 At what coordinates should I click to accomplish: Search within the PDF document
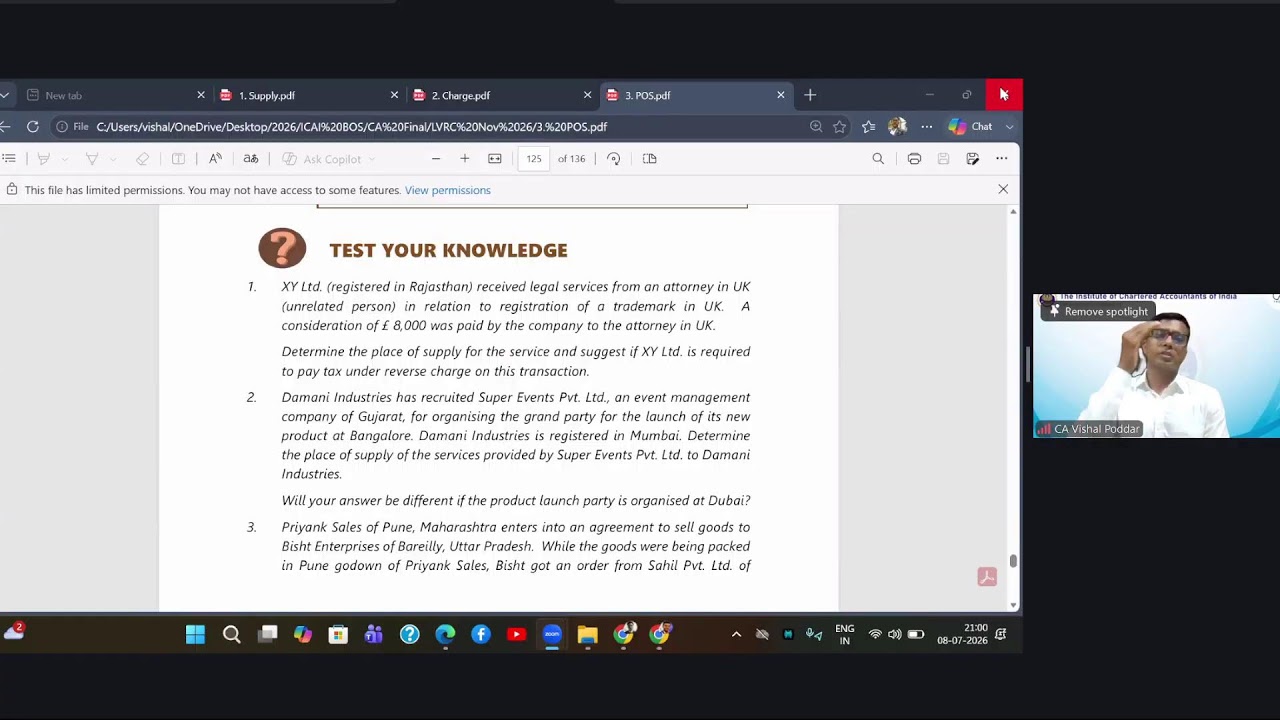[x=878, y=159]
